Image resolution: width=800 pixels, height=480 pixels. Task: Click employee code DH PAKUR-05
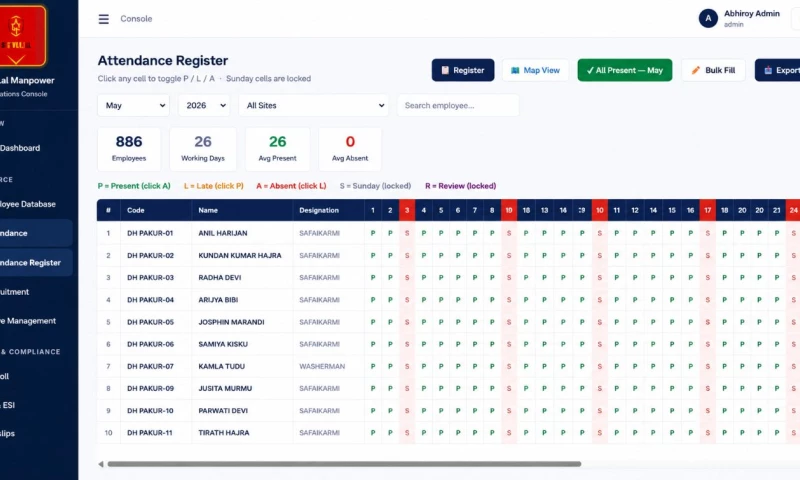pyautogui.click(x=151, y=322)
